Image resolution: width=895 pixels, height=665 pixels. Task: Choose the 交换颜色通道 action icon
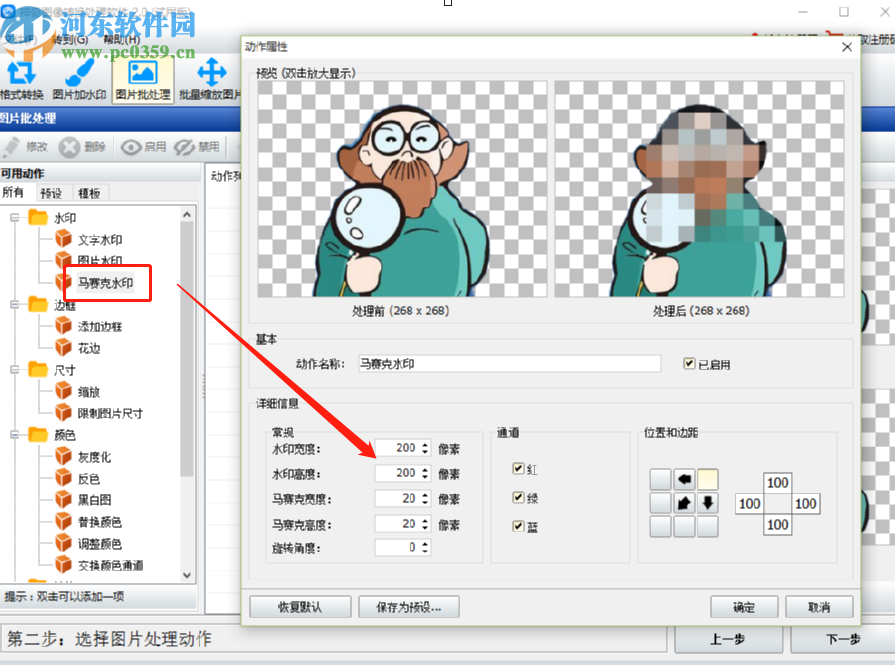[x=63, y=565]
